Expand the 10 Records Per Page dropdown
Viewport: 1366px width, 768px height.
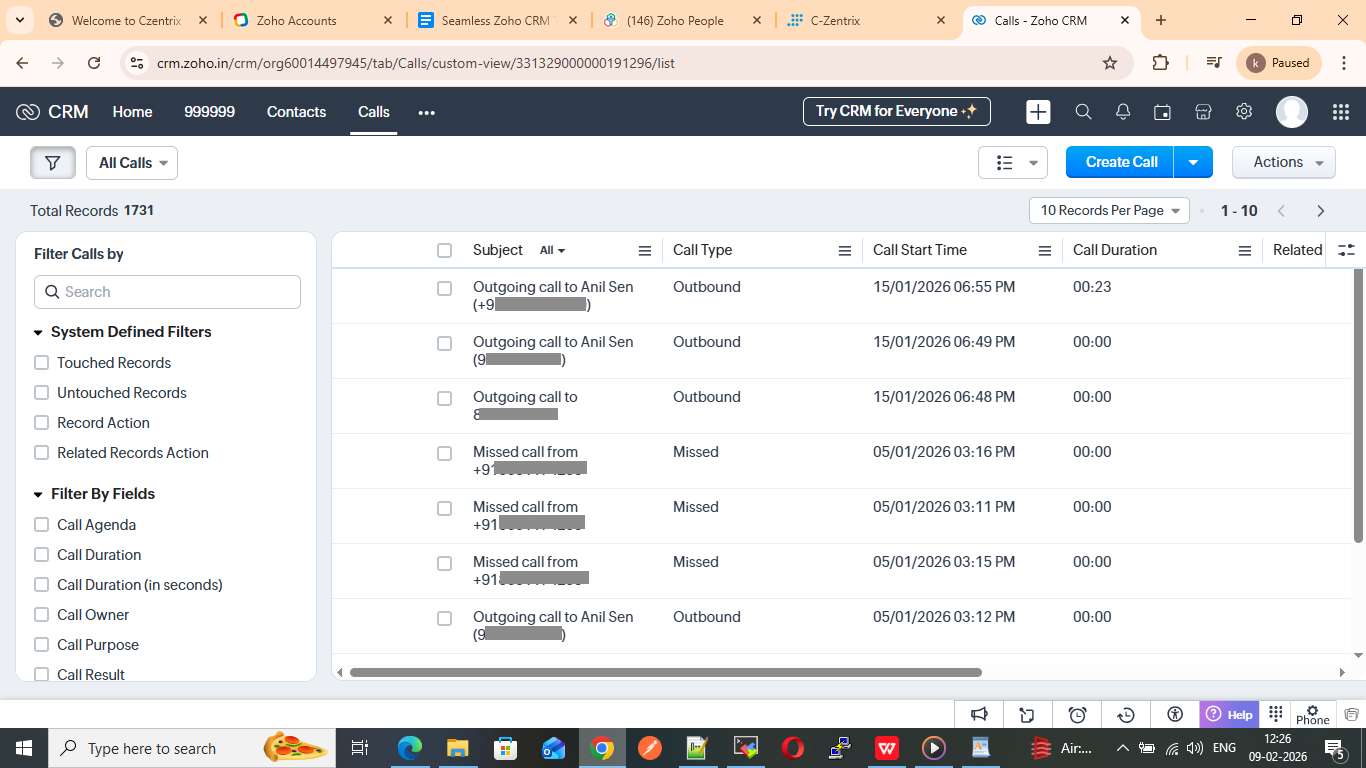(x=1108, y=211)
